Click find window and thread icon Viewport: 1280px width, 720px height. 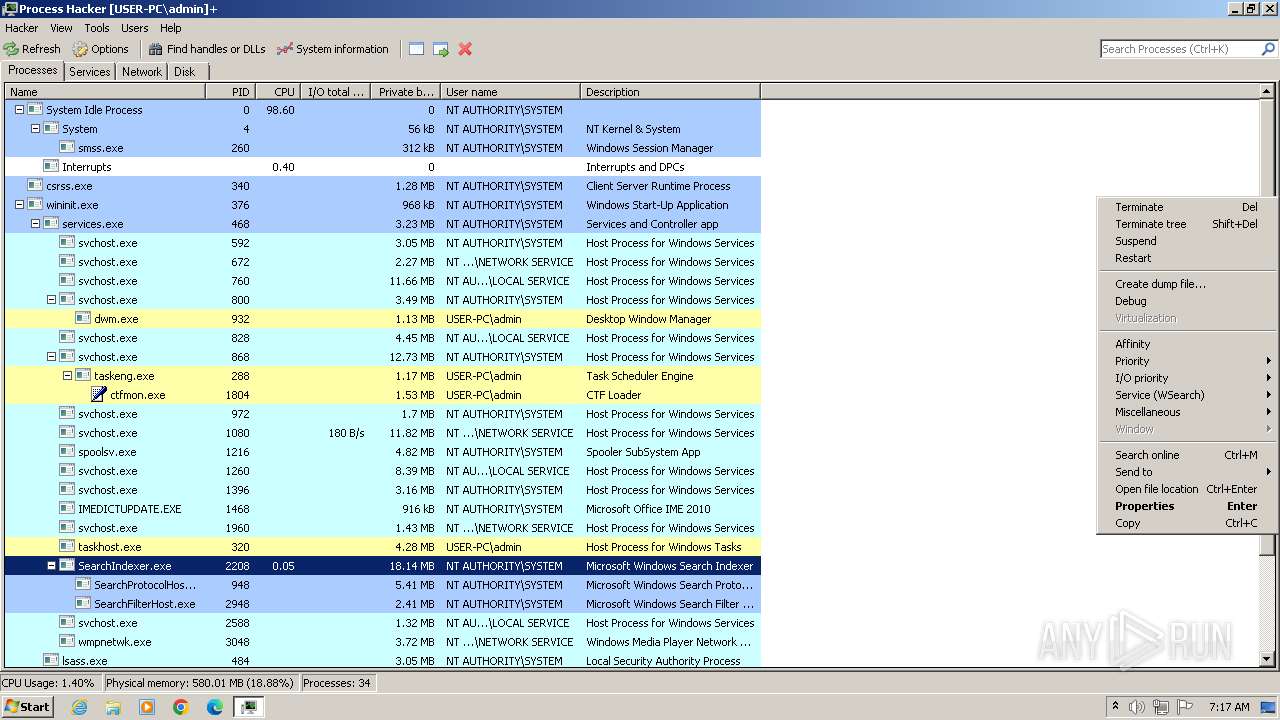pos(441,49)
